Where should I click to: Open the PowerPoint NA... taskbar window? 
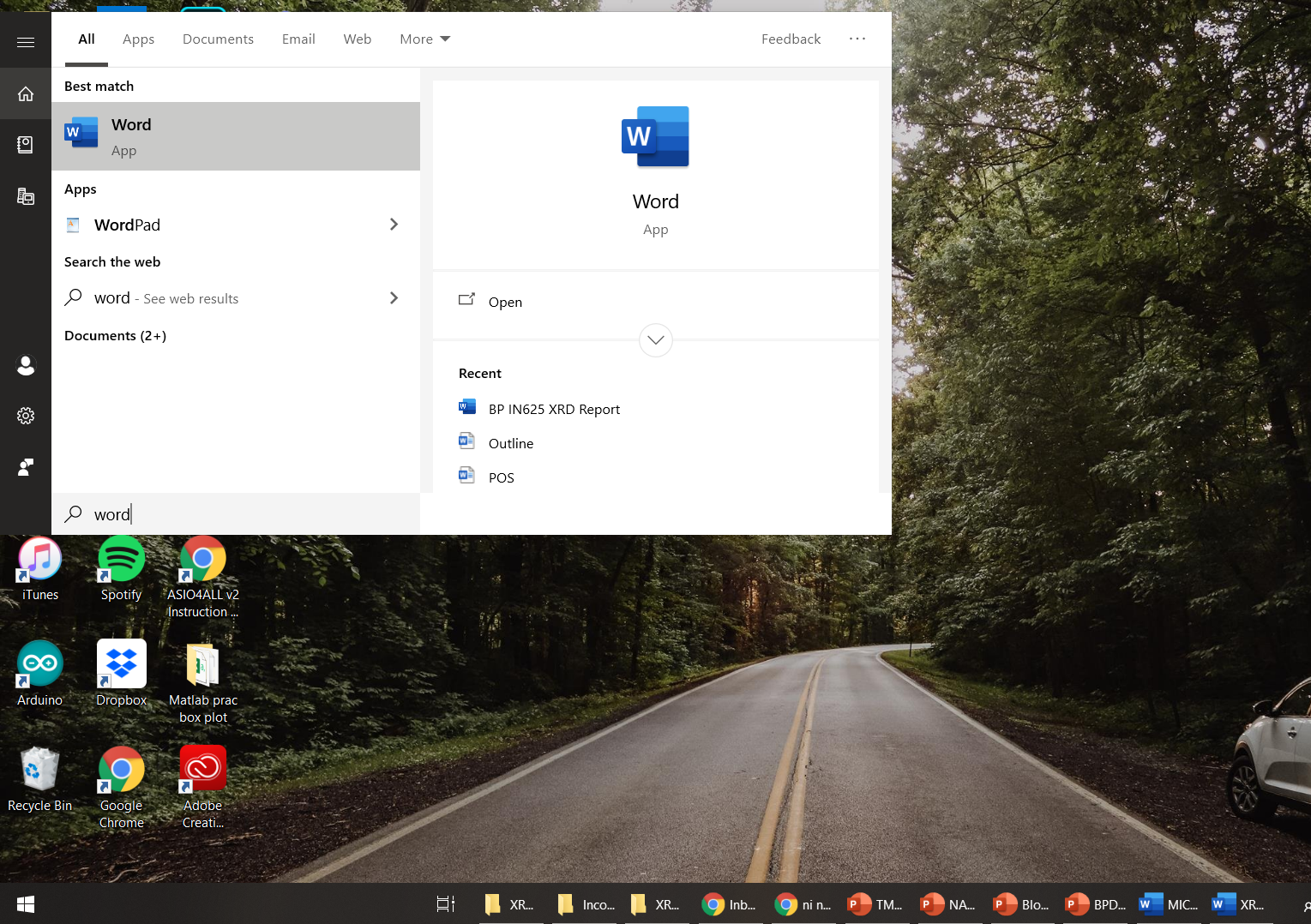[947, 903]
